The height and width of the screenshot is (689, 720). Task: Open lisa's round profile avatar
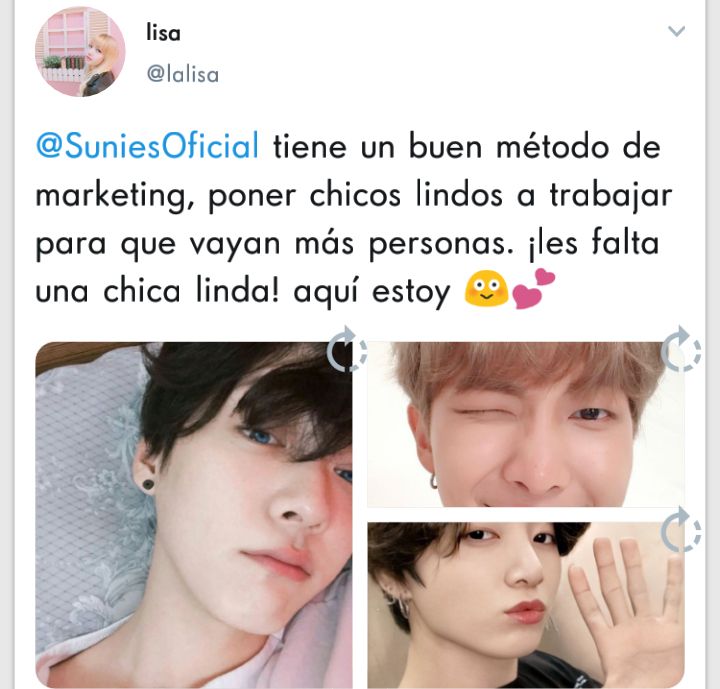pyautogui.click(x=80, y=52)
